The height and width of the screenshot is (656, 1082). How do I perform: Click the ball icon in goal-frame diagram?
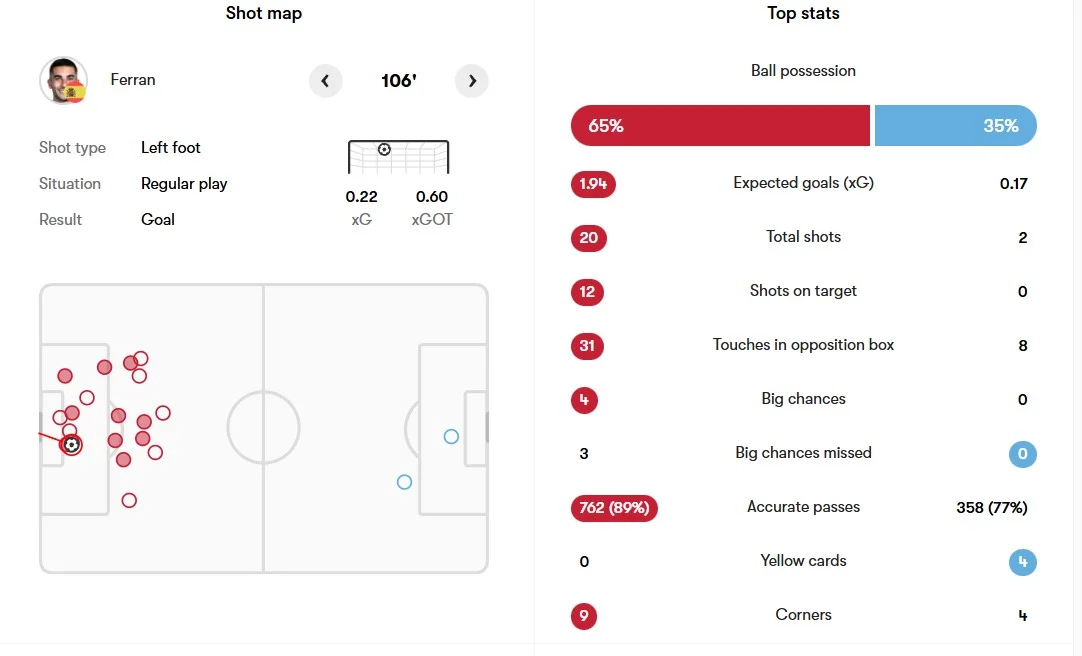click(384, 149)
